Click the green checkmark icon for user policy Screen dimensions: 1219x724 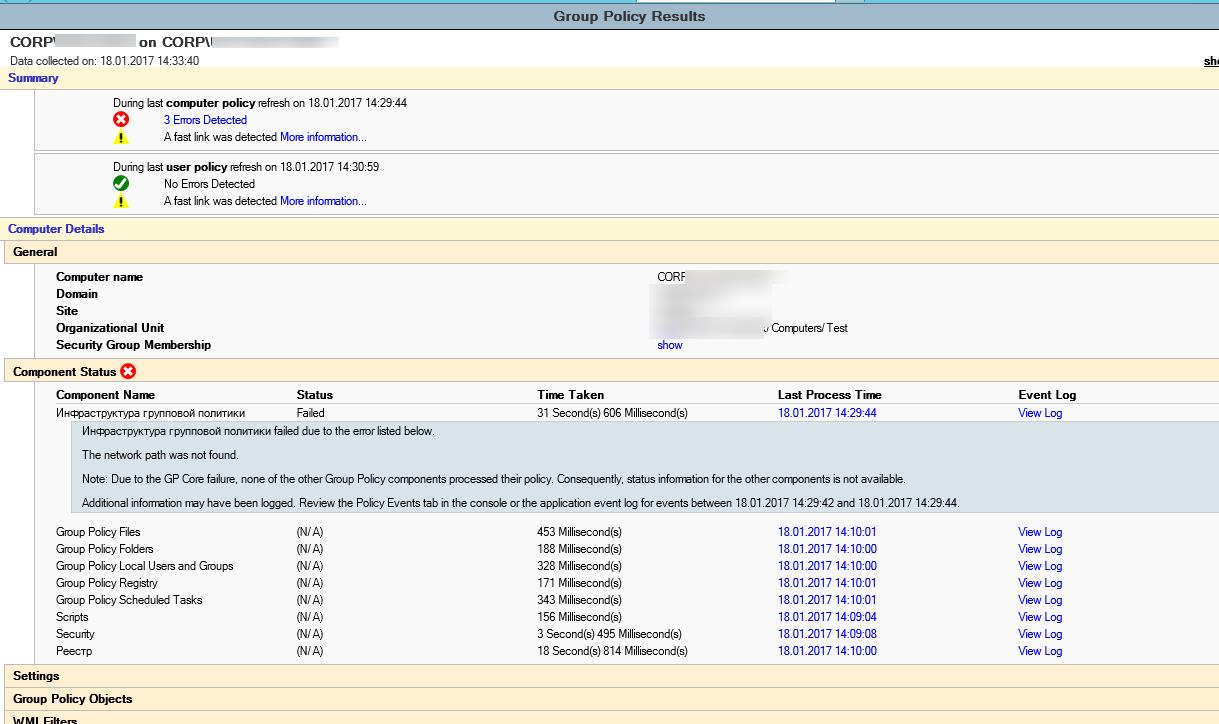click(x=121, y=184)
